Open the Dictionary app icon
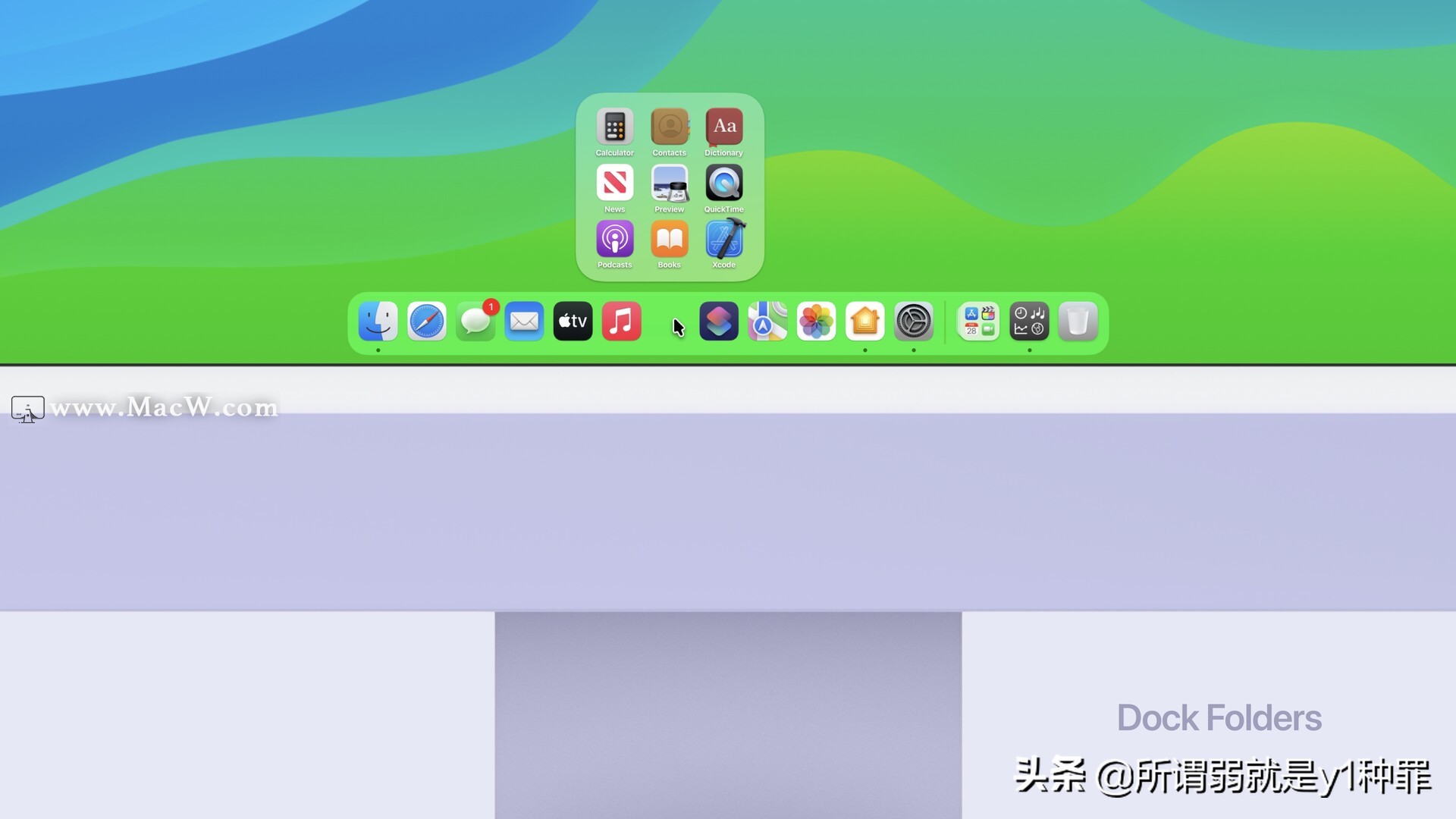1456x819 pixels. pyautogui.click(x=723, y=127)
